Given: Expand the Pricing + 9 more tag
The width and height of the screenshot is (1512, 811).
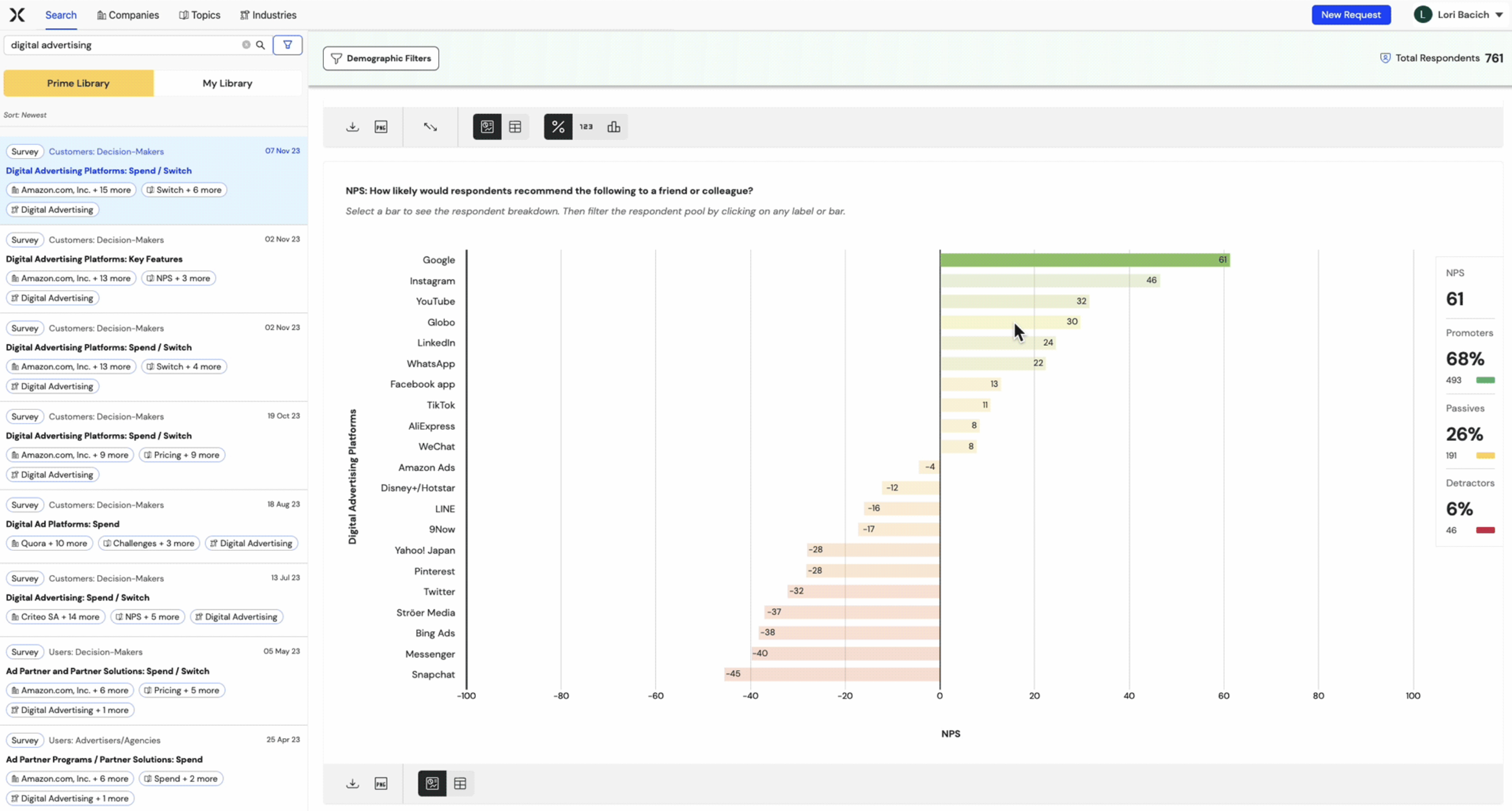Looking at the screenshot, I should (x=182, y=455).
